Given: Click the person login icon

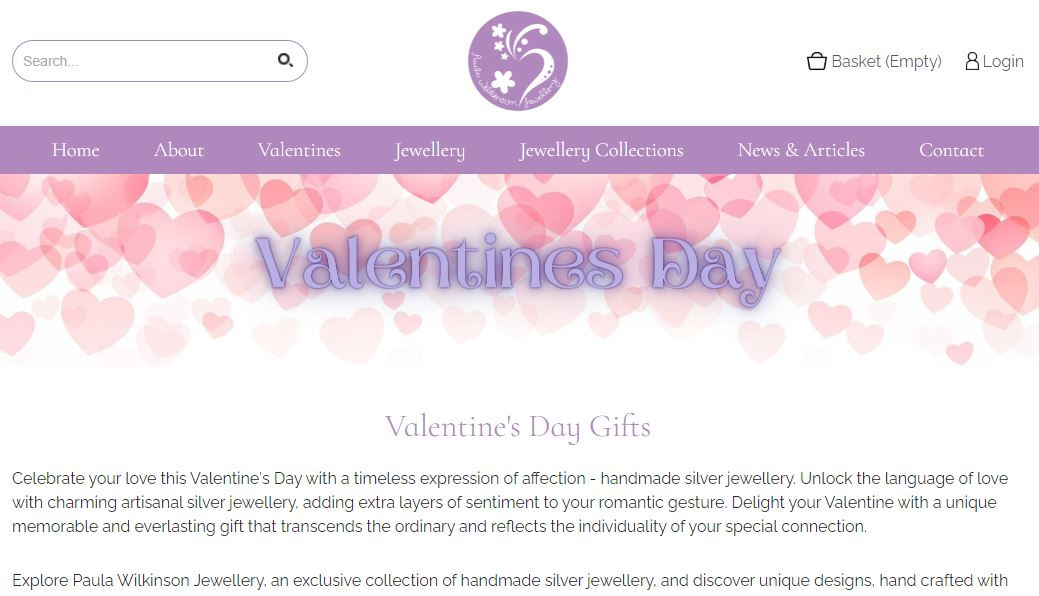Looking at the screenshot, I should pos(971,61).
